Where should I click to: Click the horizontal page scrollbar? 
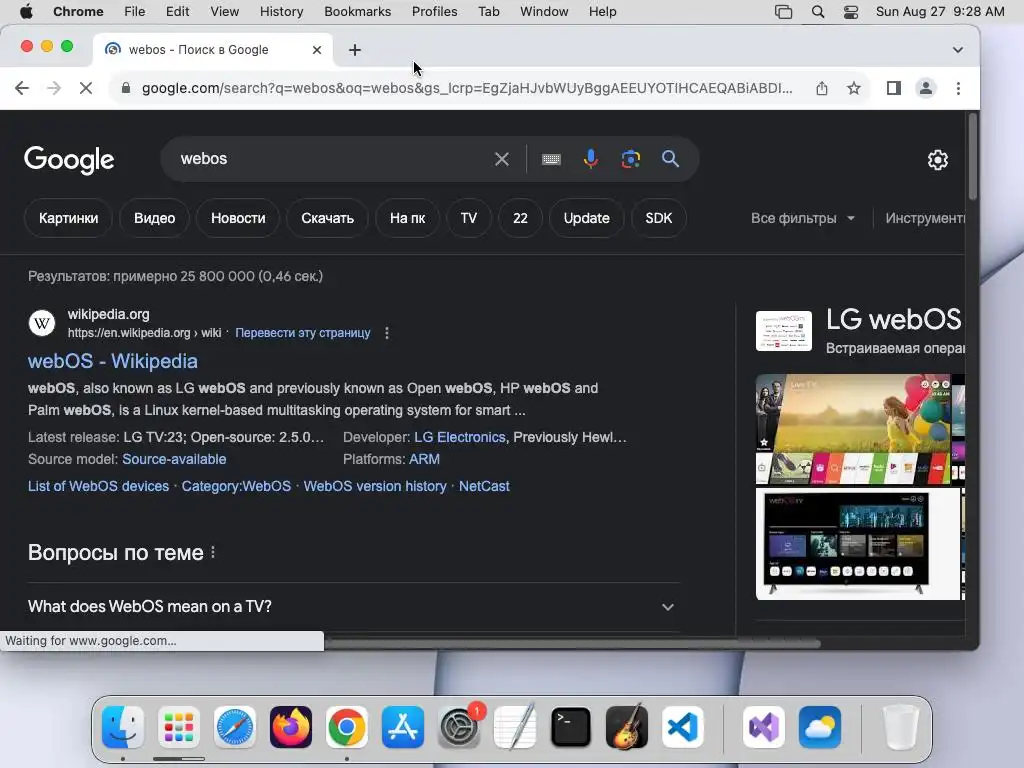coord(571,643)
